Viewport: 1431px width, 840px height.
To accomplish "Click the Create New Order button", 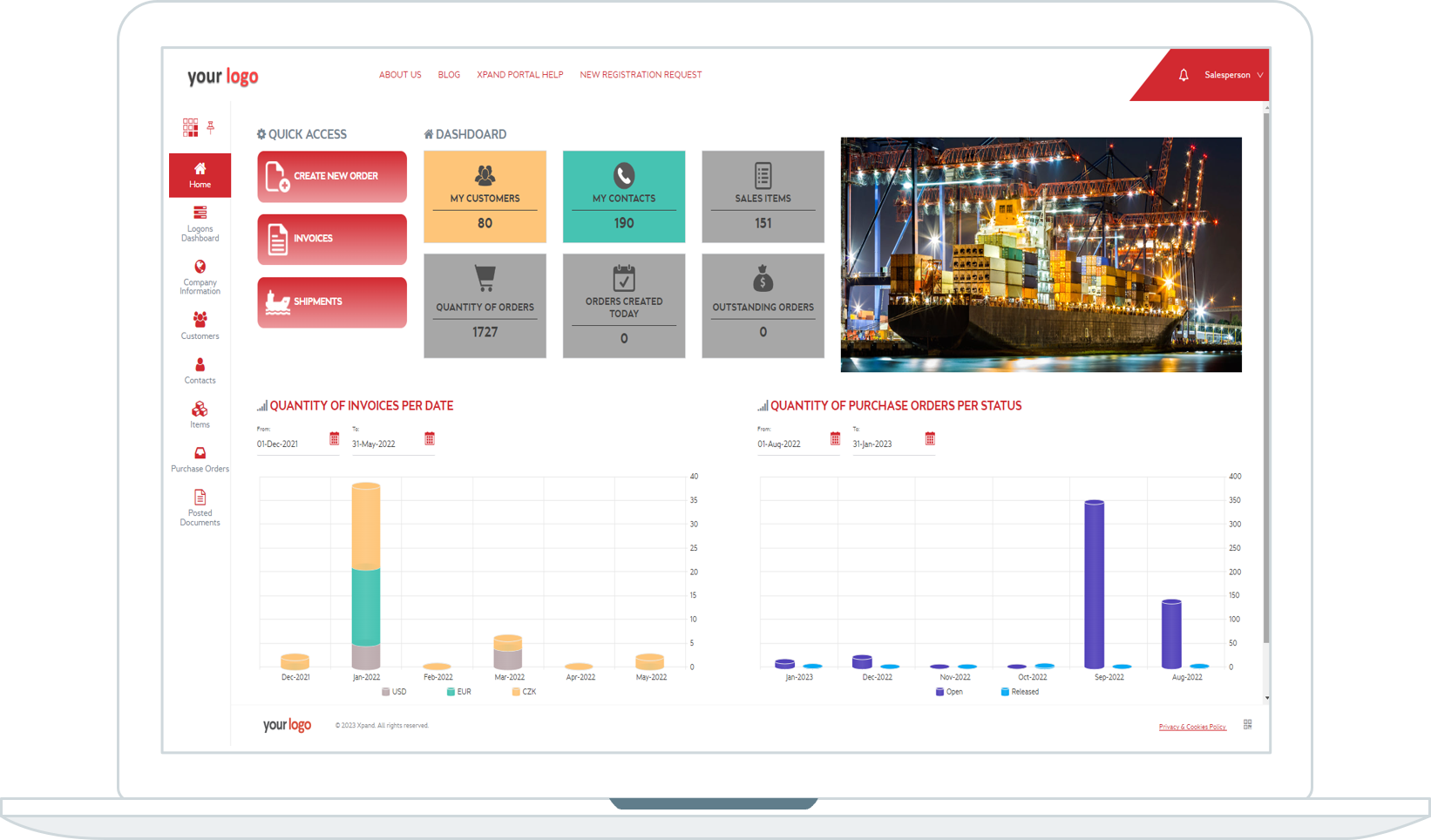I will pos(332,177).
